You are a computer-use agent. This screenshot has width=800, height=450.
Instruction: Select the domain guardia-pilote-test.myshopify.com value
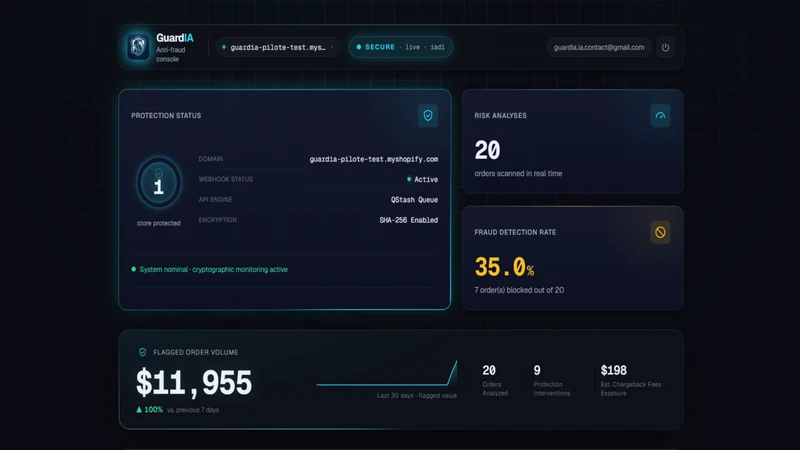click(373, 159)
